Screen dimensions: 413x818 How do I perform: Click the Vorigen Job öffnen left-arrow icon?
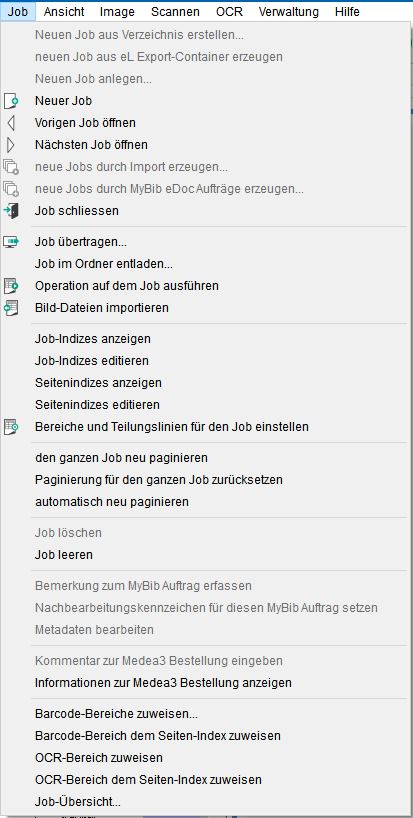11,123
